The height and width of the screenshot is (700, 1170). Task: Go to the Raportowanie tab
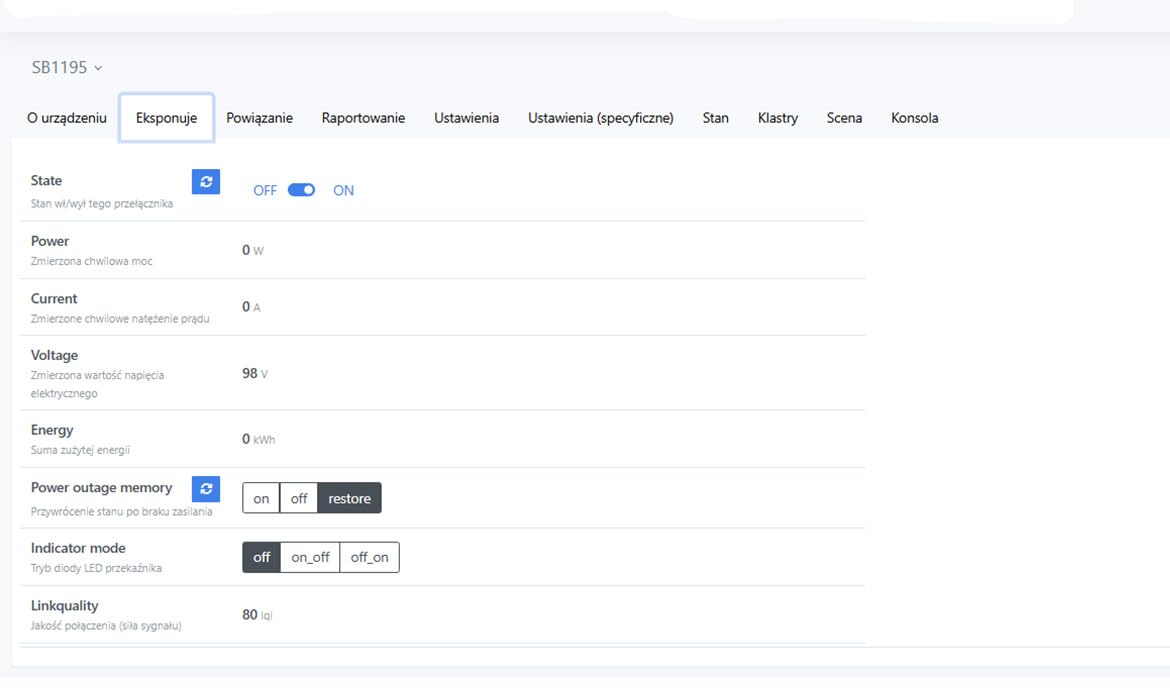point(363,118)
